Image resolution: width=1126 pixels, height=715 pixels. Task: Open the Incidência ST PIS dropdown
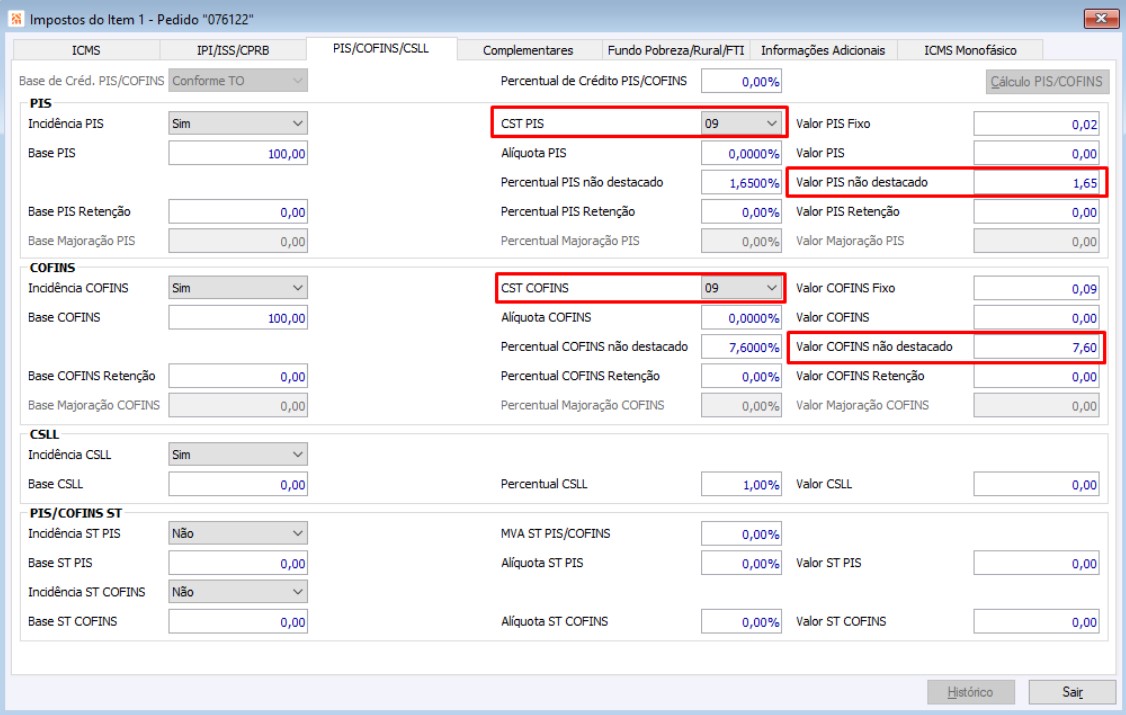click(238, 533)
